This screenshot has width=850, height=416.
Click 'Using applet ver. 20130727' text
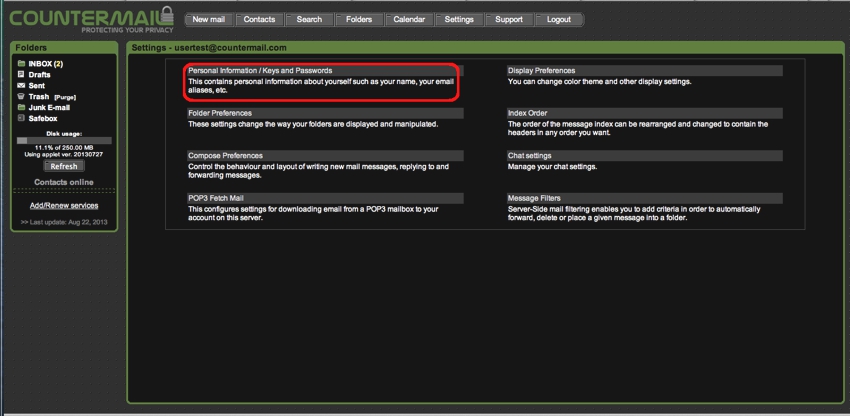(64, 155)
